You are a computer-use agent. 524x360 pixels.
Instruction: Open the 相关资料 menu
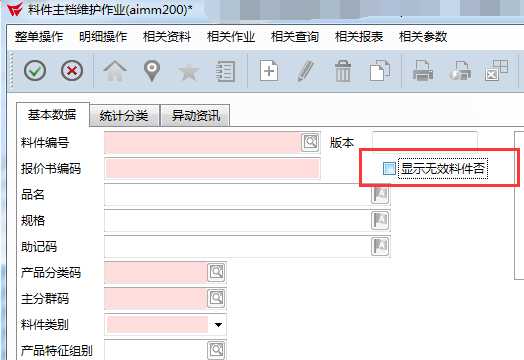point(167,36)
